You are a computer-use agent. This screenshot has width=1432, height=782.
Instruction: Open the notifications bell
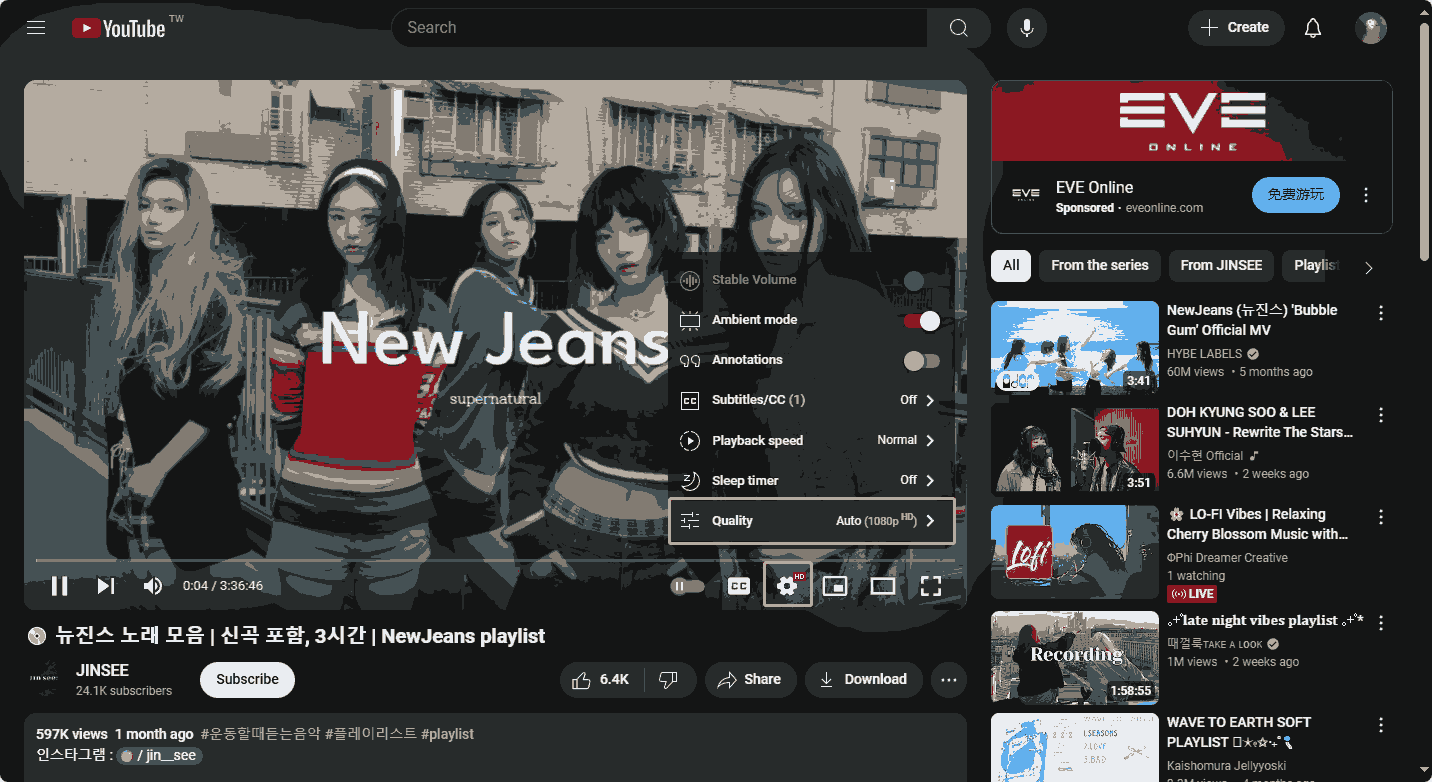click(1313, 28)
